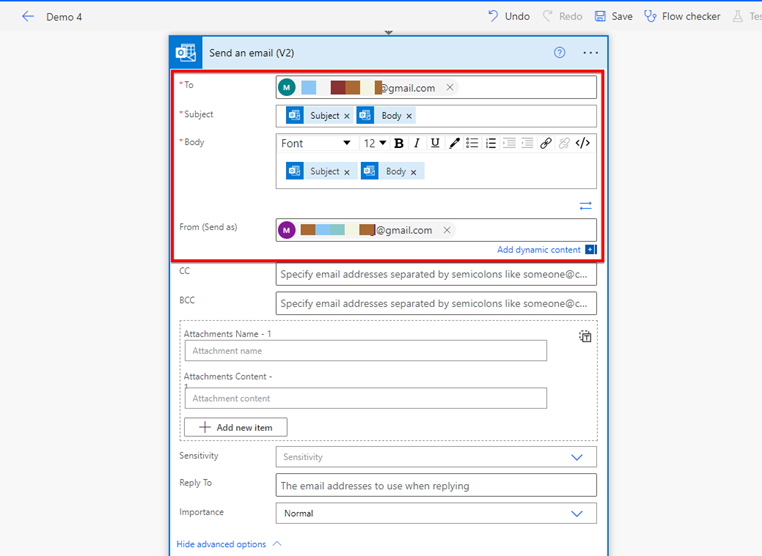762x556 pixels.
Task: Remove the recipient in the To field
Action: pos(450,87)
